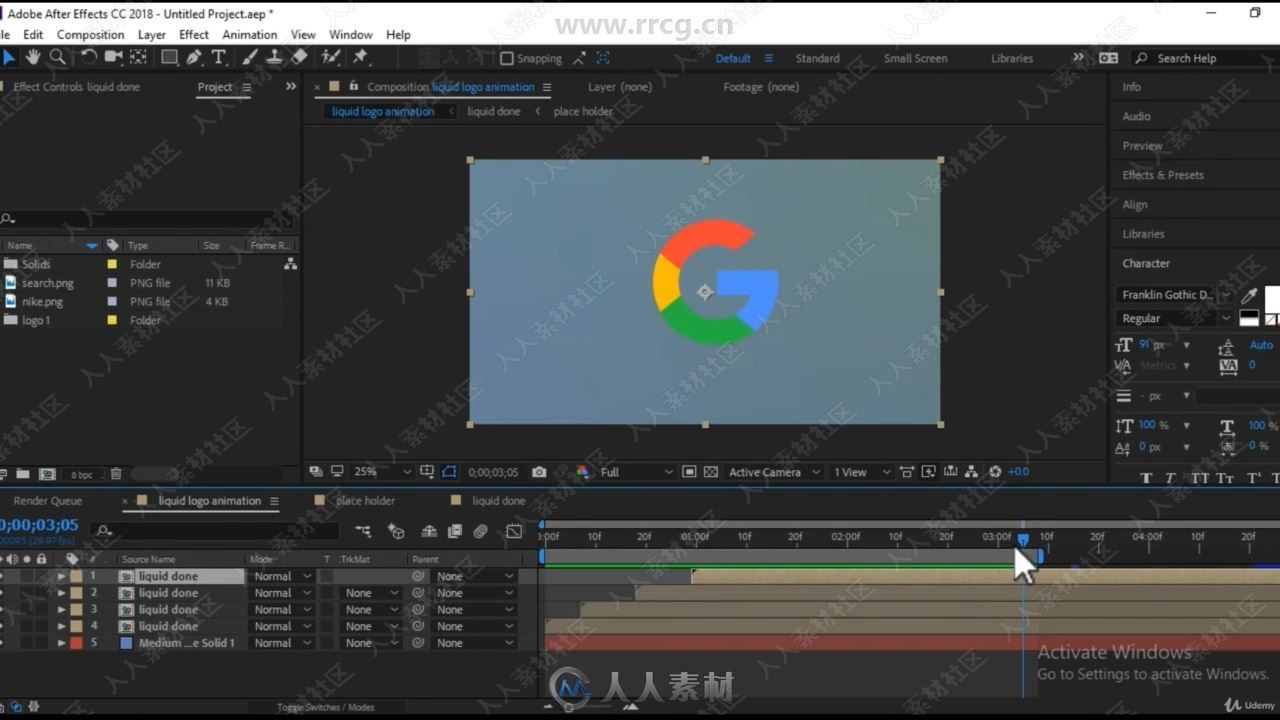Open the 25% magnification dropdown
This screenshot has width=1280, height=720.
(x=382, y=472)
